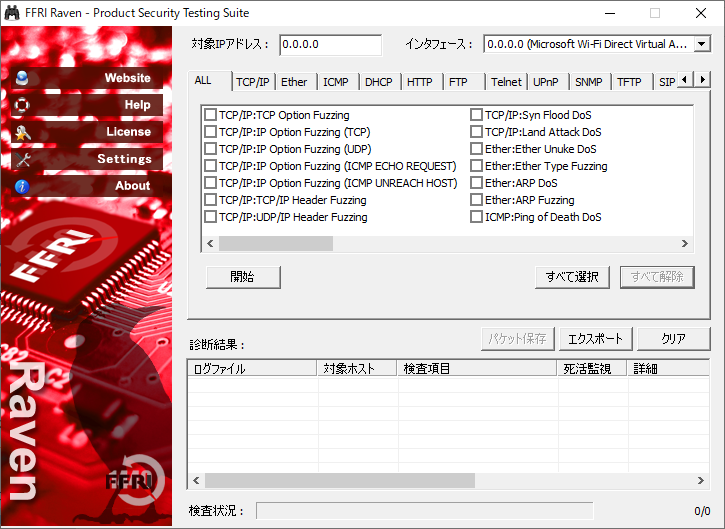725x529 pixels.
Task: Switch to the Telnet tab
Action: 506,82
